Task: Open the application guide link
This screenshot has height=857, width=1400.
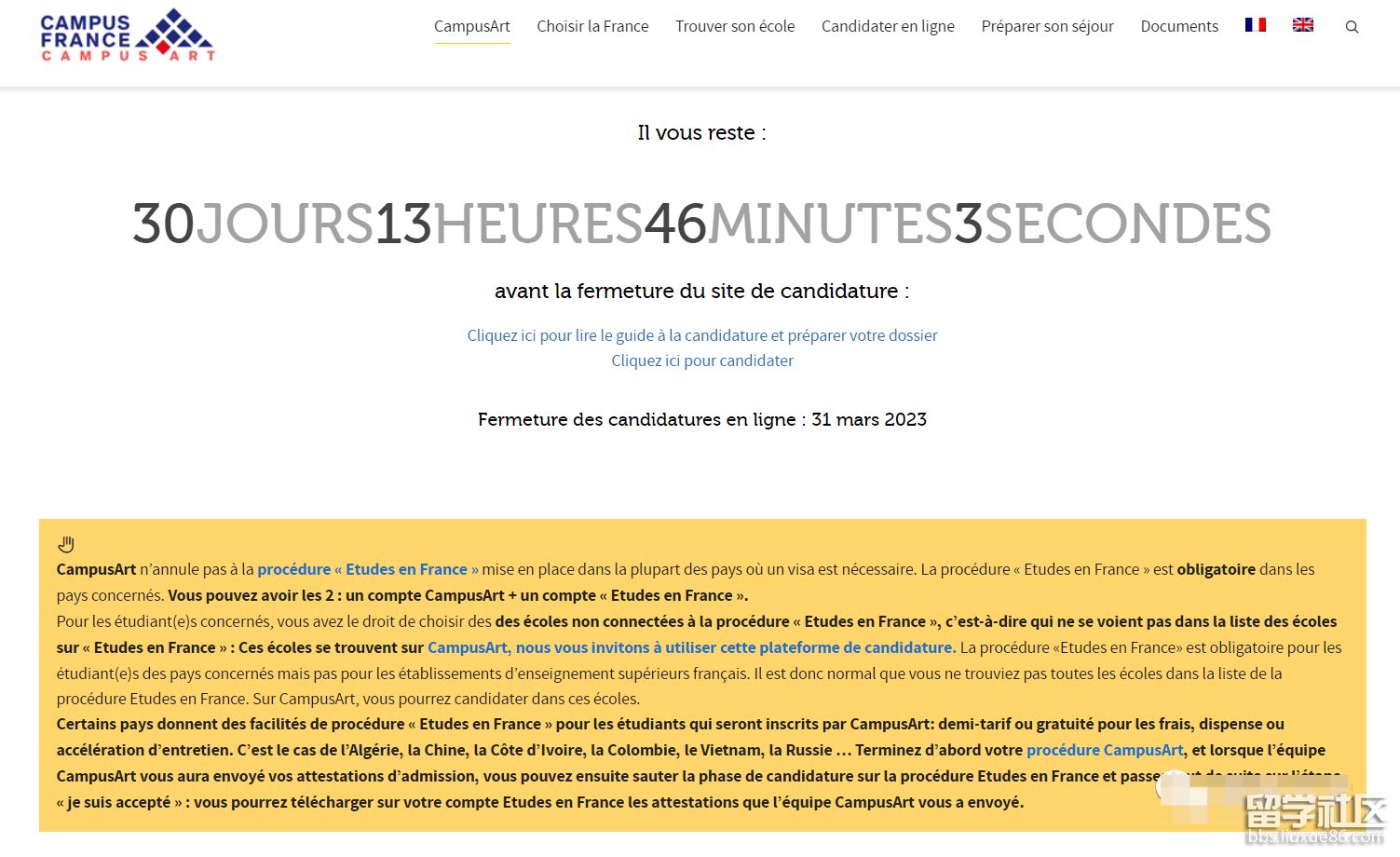Action: (701, 335)
